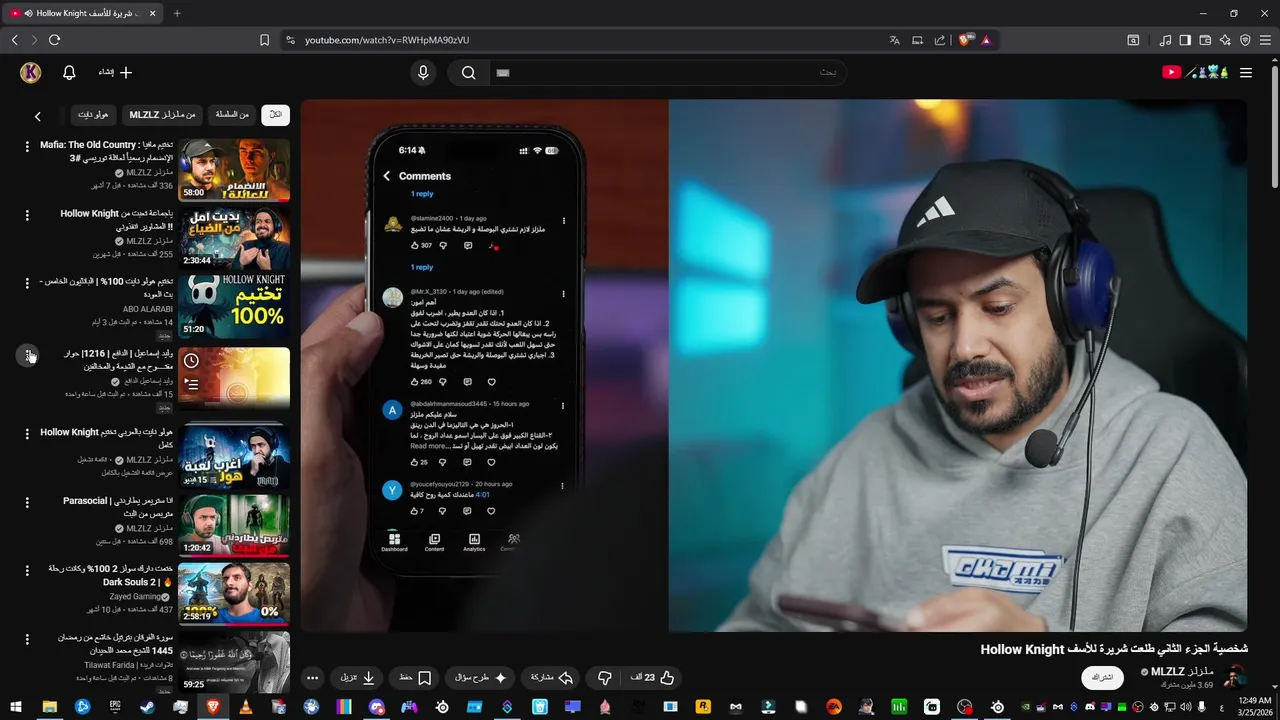Open options menu for 1216 podcast video
The image size is (1280, 720).
(x=29, y=355)
